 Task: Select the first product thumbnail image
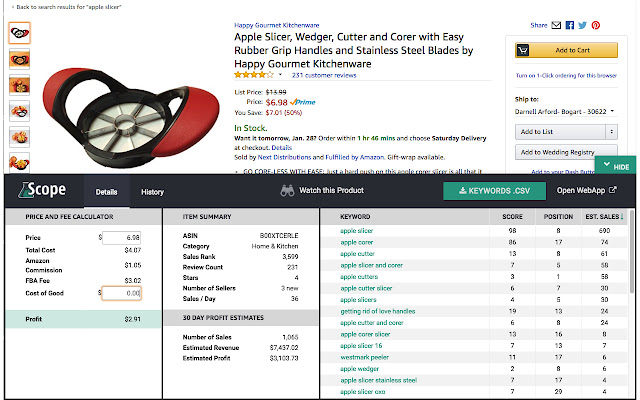pos(20,33)
